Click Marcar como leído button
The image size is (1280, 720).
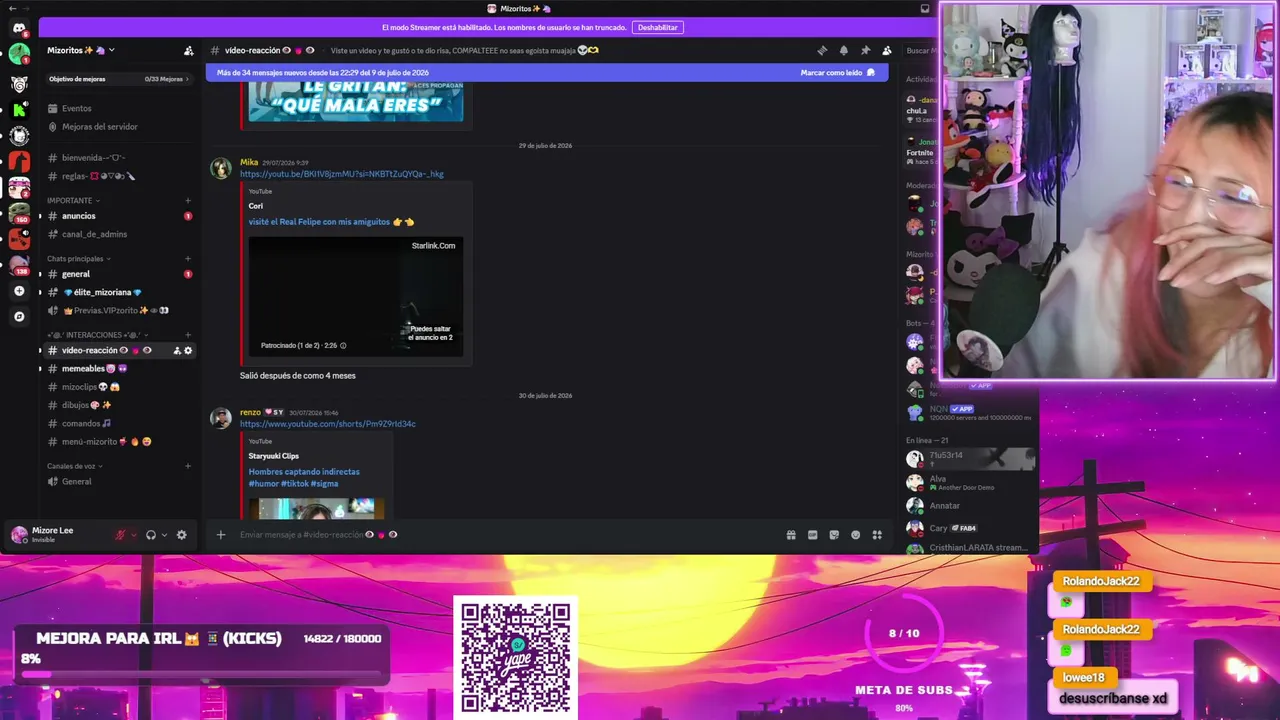[x=838, y=73]
